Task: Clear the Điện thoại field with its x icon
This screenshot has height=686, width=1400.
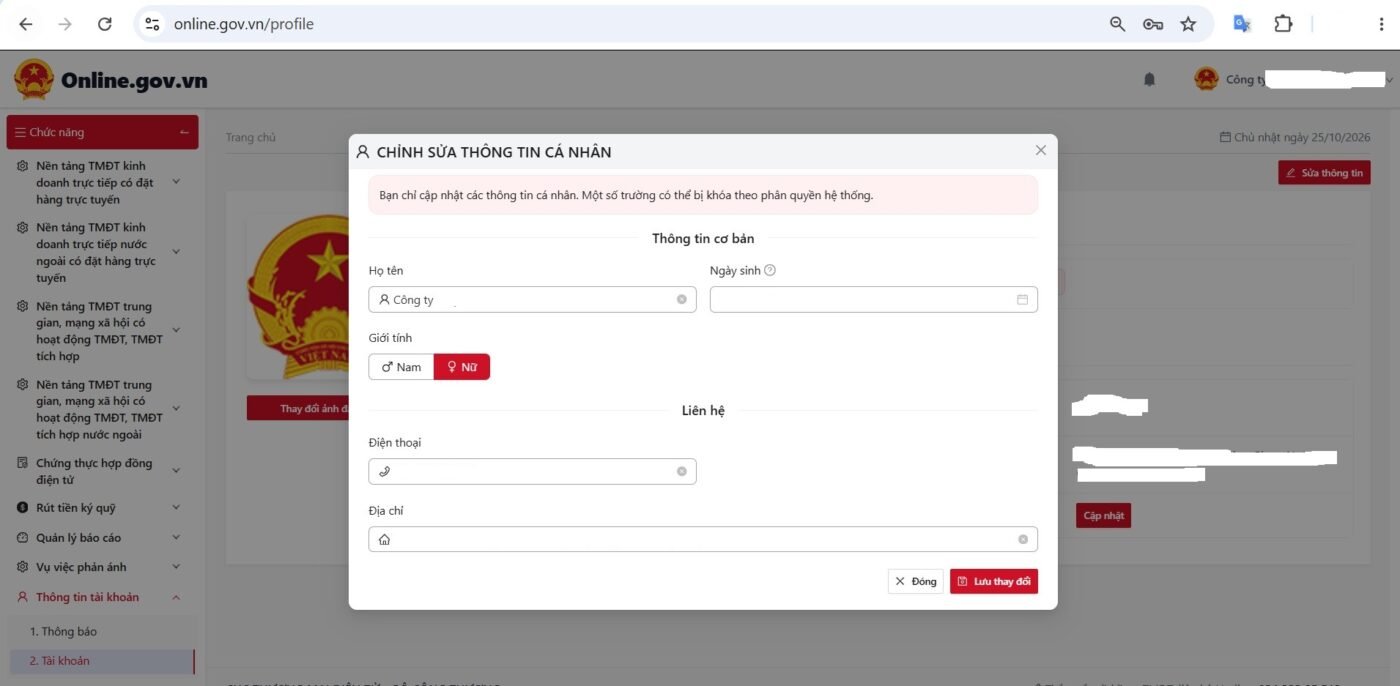Action: click(x=682, y=471)
